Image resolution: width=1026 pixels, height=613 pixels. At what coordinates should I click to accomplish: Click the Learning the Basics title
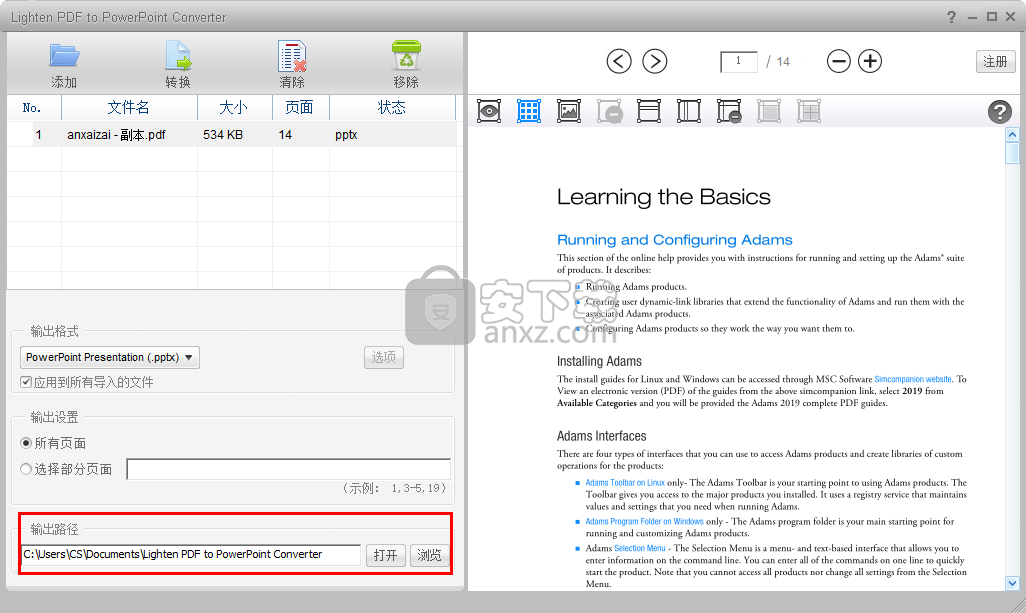coord(663,197)
